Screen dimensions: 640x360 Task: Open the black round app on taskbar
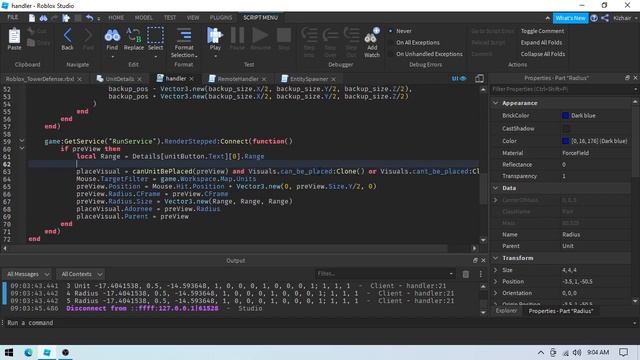pyautogui.click(x=65, y=352)
